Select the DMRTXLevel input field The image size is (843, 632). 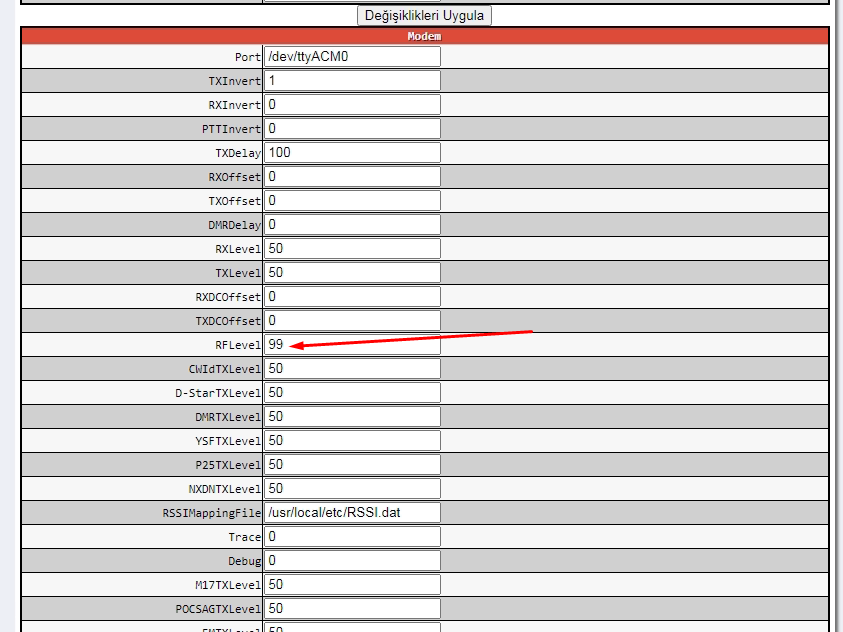[352, 417]
